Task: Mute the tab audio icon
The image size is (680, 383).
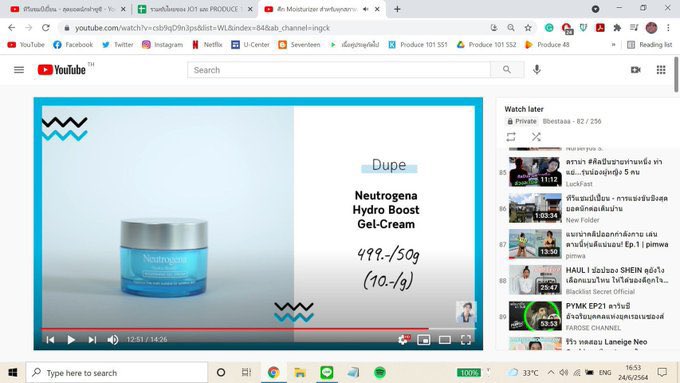Action: [x=366, y=9]
